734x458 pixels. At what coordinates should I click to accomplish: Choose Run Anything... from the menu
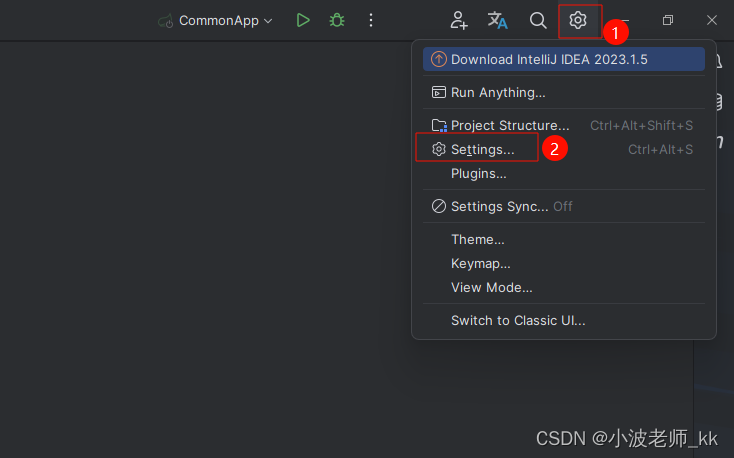(x=564, y=92)
